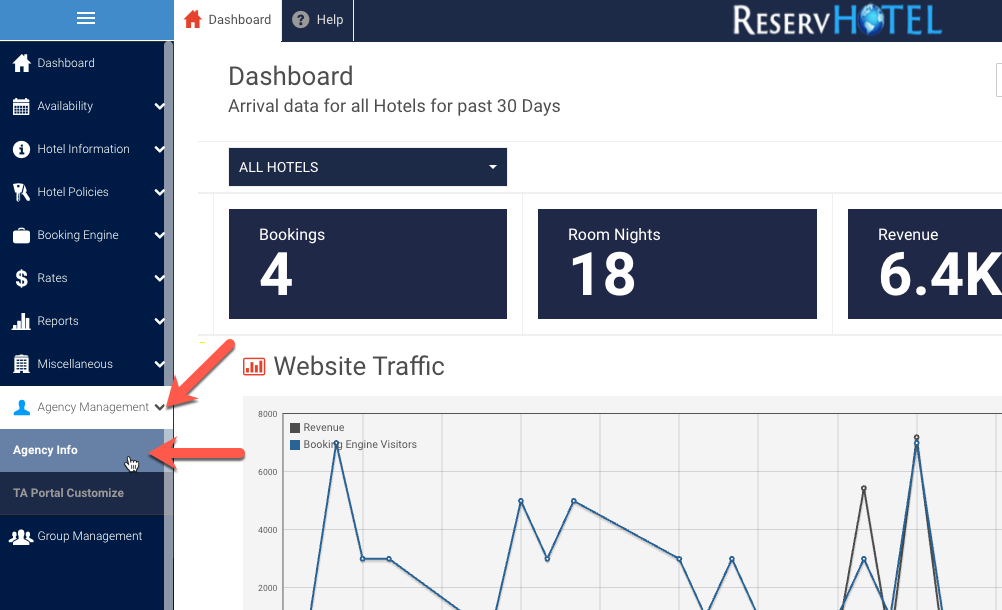Collapse the Agency Management chevron
This screenshot has width=1002, height=610.
(x=159, y=407)
